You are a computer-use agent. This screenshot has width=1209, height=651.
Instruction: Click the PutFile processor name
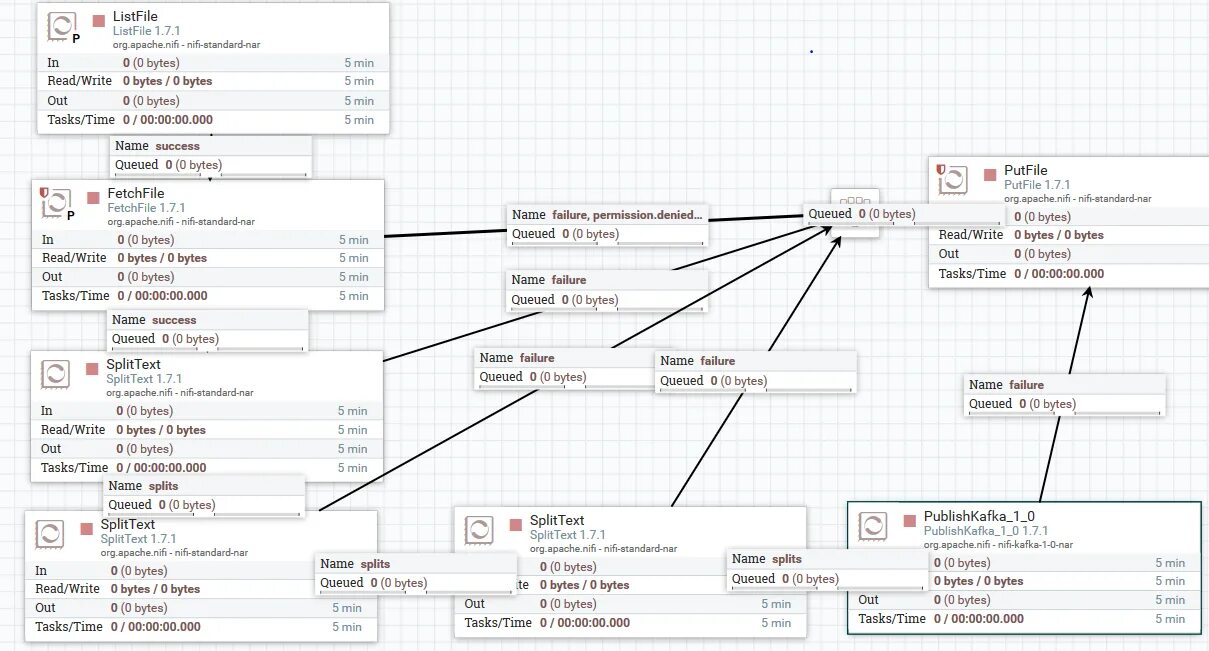pos(1026,170)
